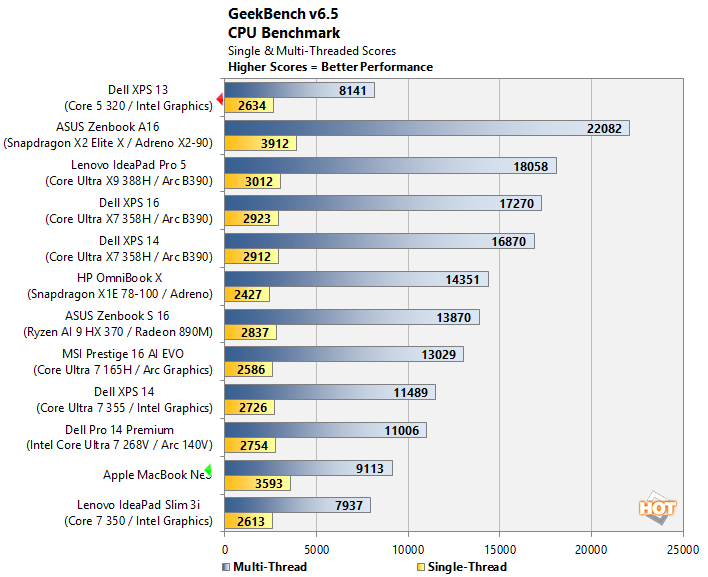Click the "Lenovo IdeaPad Pro 5" label
Viewport: 708px width, 577px height.
pyautogui.click(x=128, y=165)
